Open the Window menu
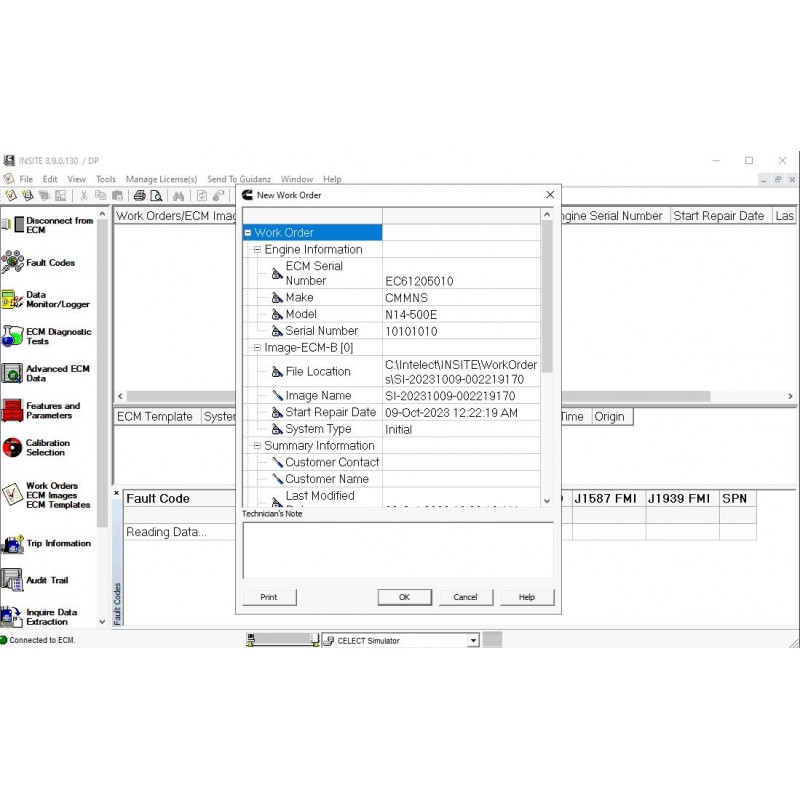This screenshot has width=800, height=800. coord(296,179)
